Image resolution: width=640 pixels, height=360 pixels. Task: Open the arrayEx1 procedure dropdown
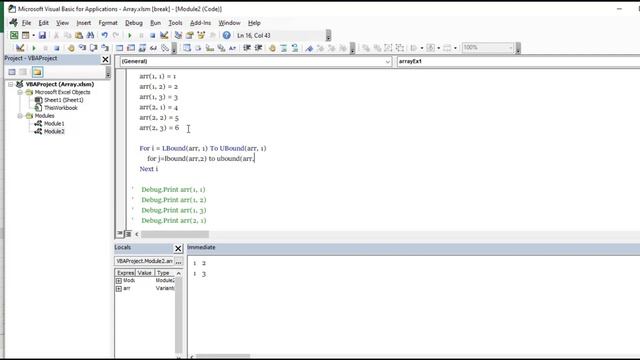pos(518,61)
